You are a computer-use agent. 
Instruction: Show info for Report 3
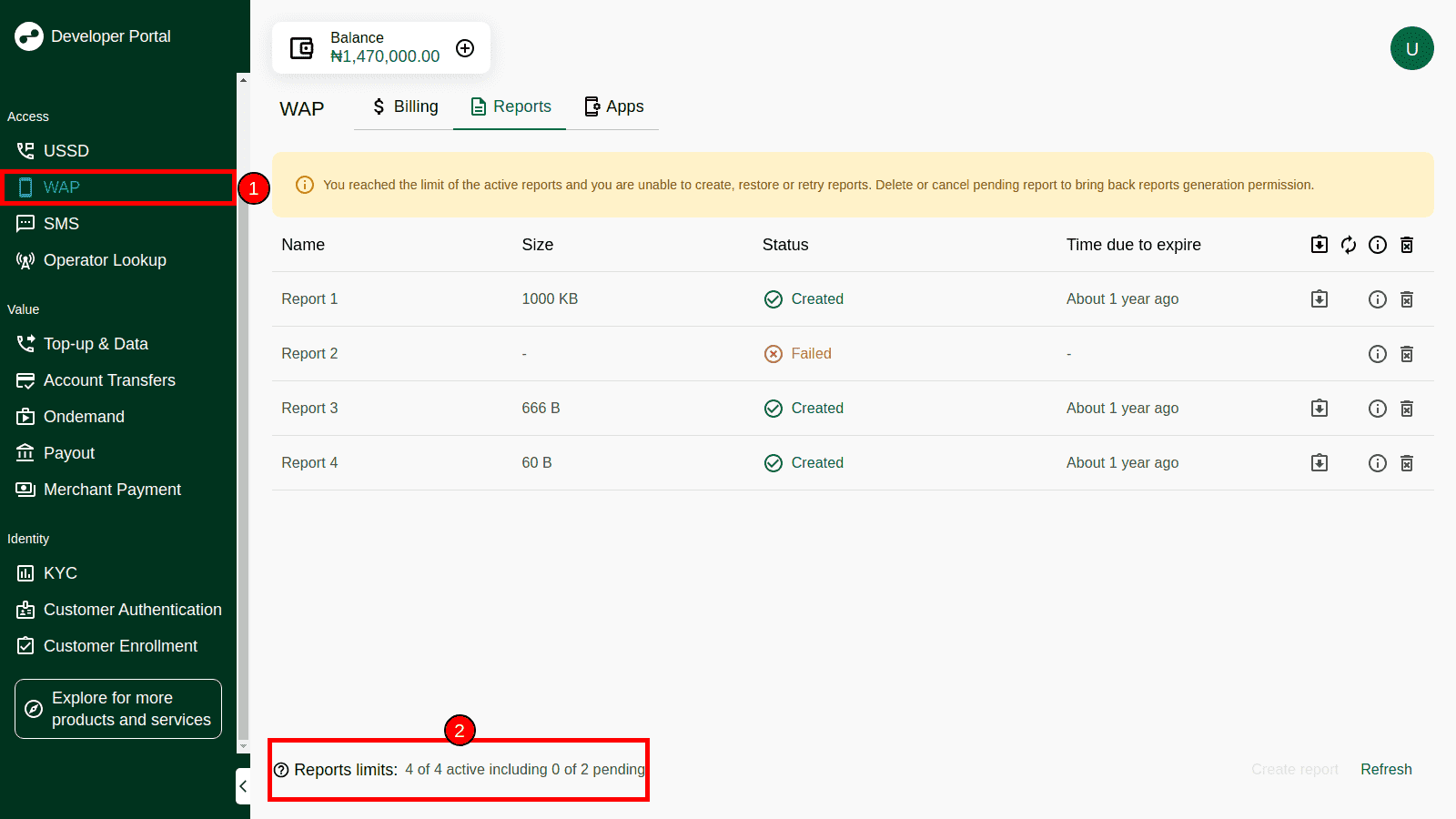click(1377, 409)
